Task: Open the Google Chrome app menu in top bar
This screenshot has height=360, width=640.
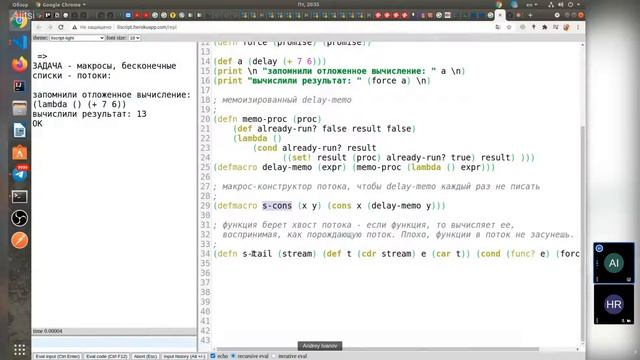Action: 61,4
